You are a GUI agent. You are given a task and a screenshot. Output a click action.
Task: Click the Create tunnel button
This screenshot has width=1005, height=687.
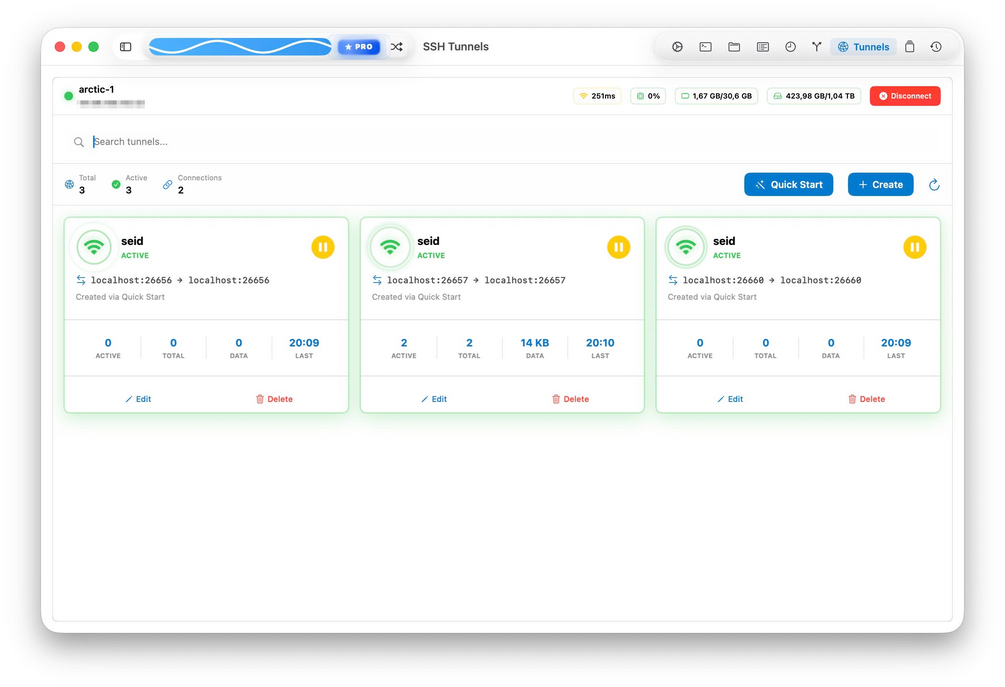click(x=880, y=185)
